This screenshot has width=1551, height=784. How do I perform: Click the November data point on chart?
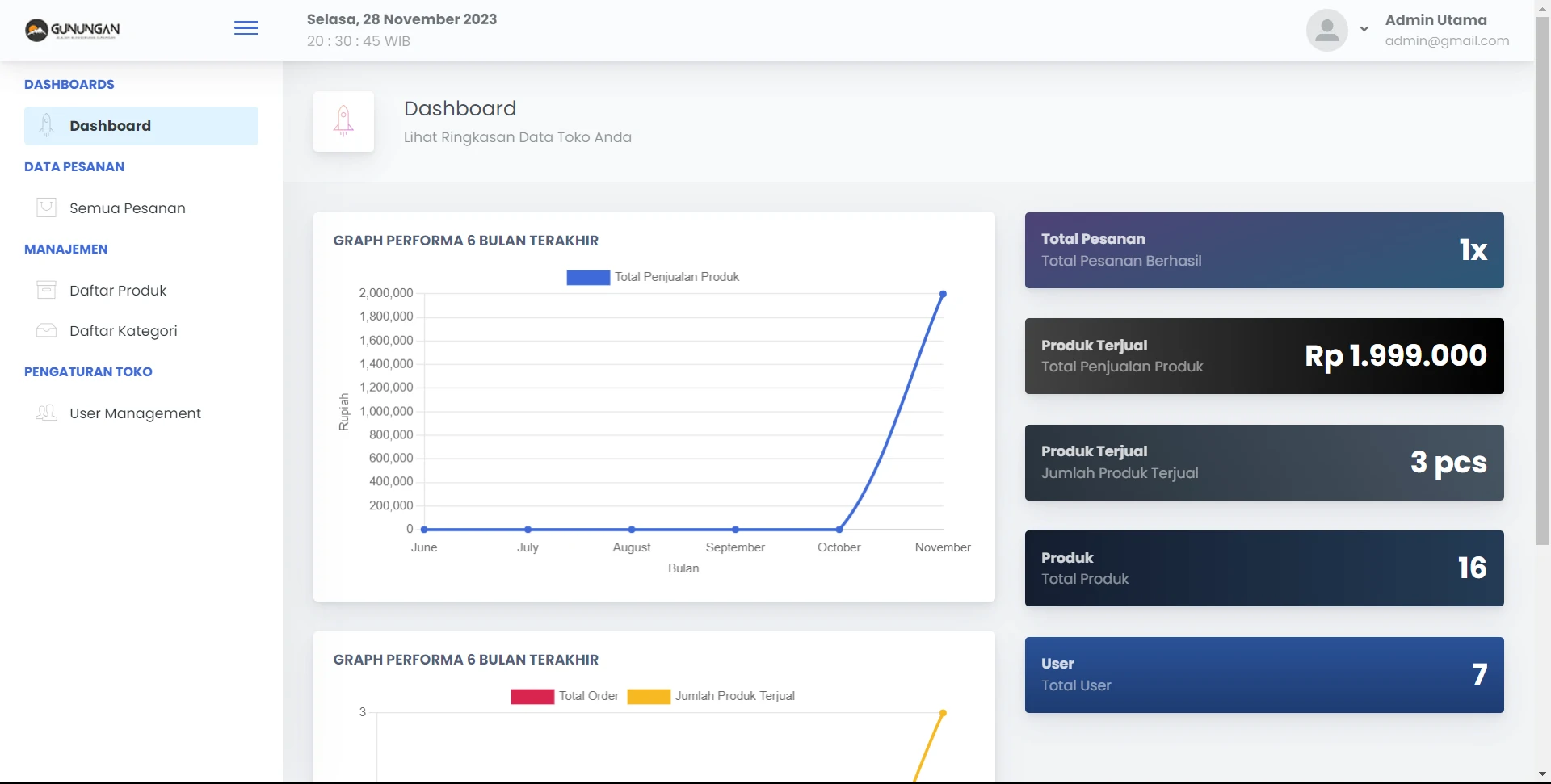pyautogui.click(x=943, y=294)
